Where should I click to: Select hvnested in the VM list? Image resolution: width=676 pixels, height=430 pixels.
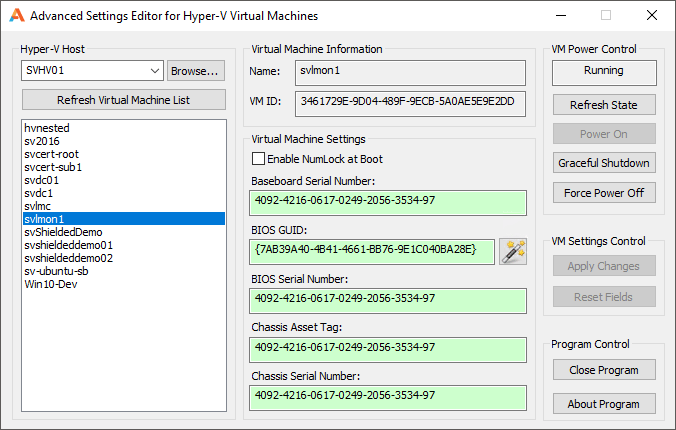124,128
